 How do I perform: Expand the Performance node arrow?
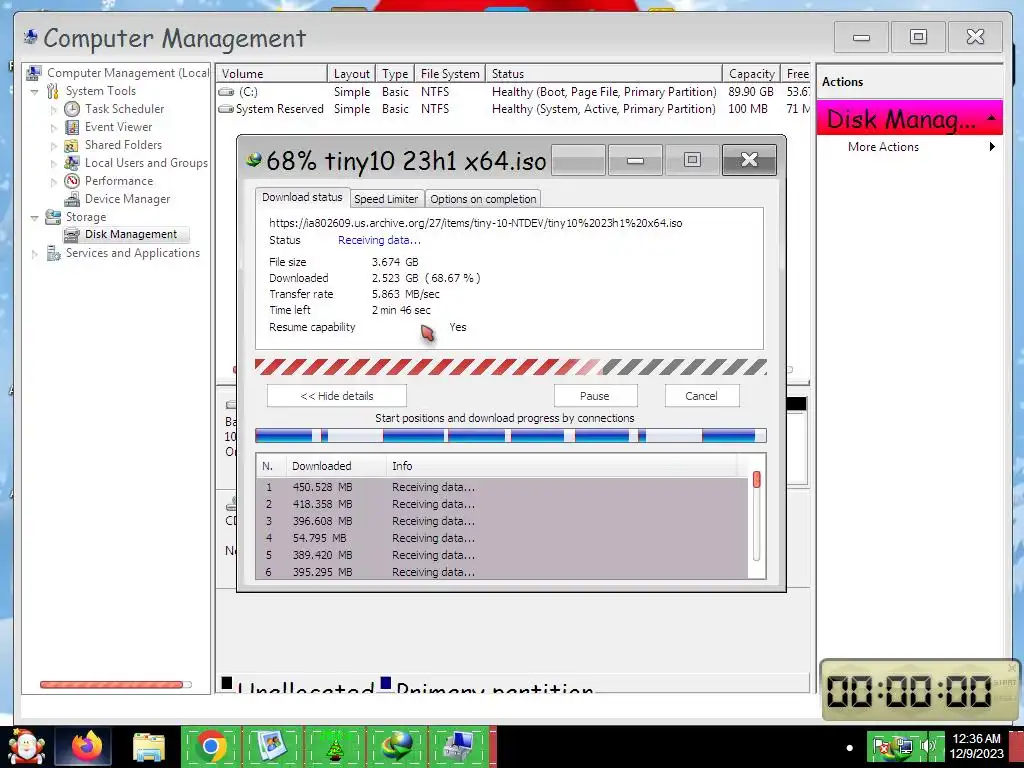click(x=54, y=182)
